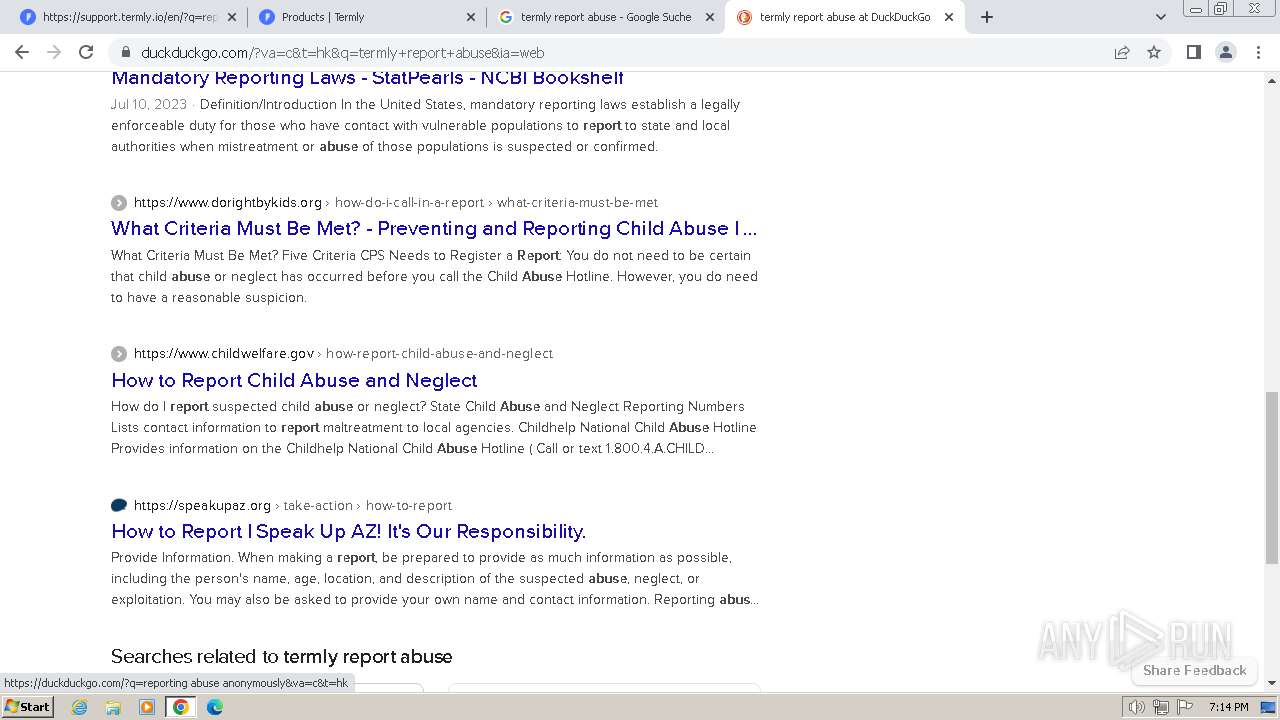The height and width of the screenshot is (720, 1280).
Task: Click the 'how-report-child-abuse-and-neglect' breadcrumb
Action: (x=439, y=353)
